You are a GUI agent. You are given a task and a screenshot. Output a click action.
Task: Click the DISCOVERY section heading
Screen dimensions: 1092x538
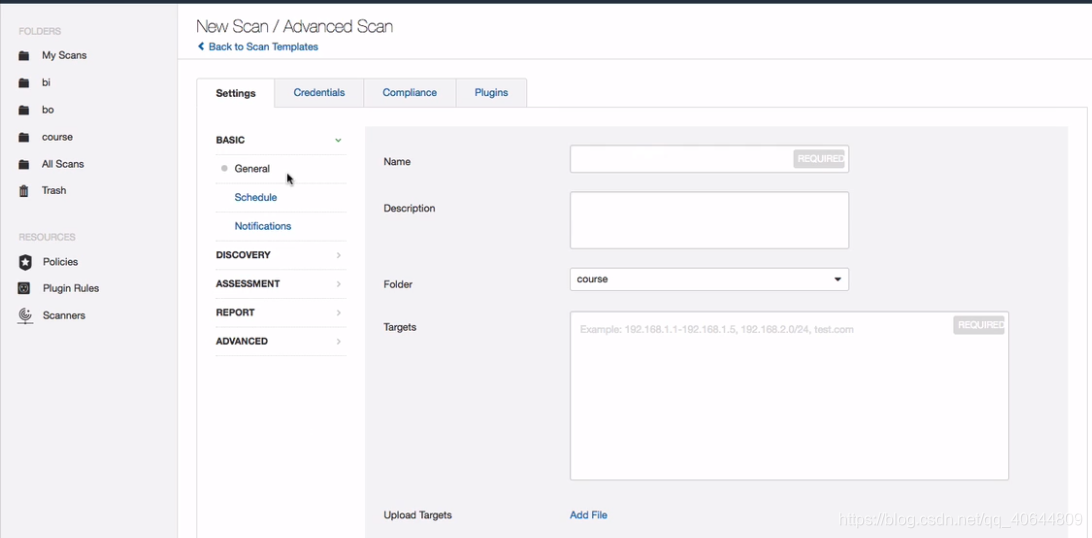(243, 255)
